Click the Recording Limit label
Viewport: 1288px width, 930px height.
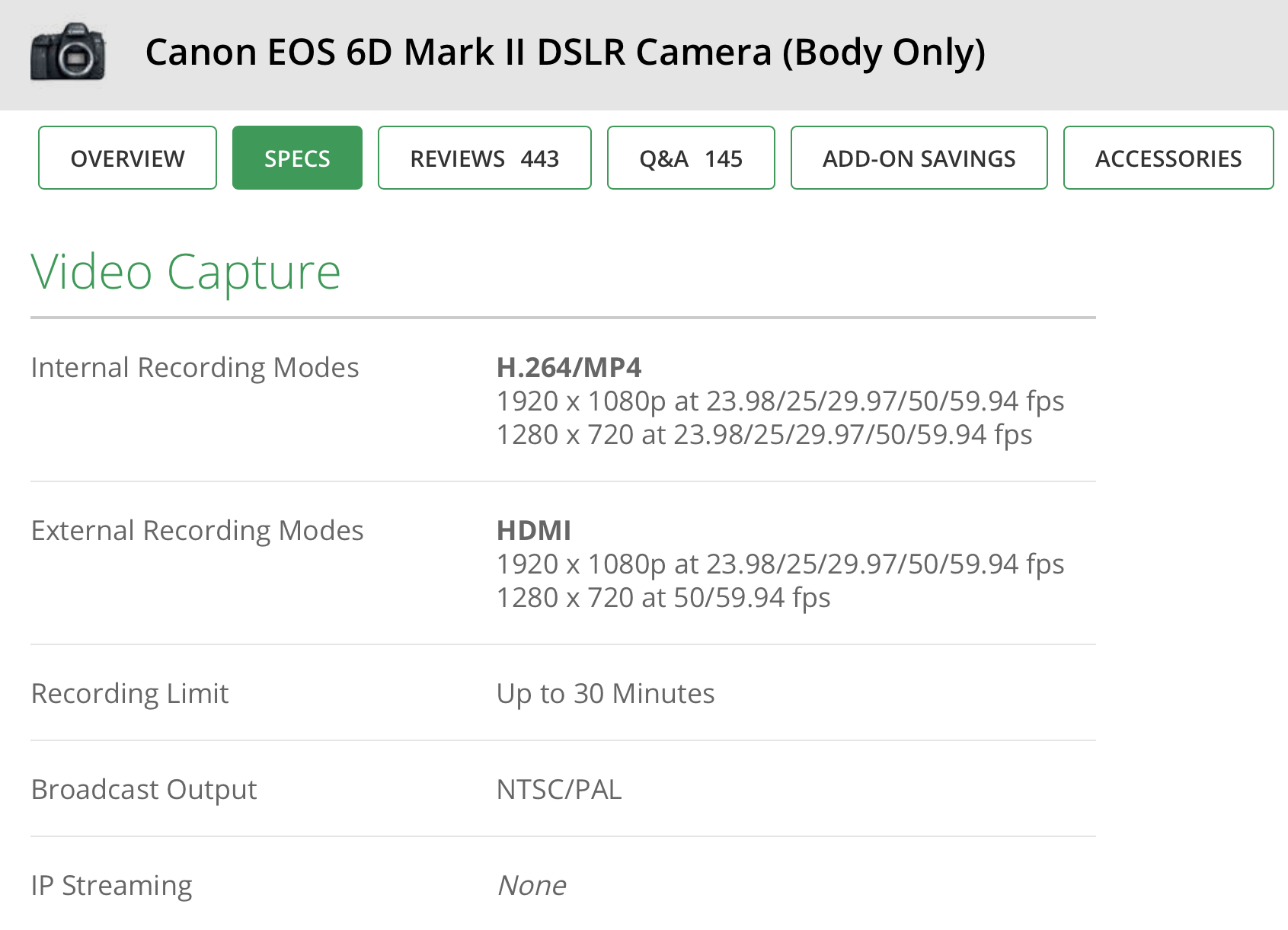pyautogui.click(x=130, y=694)
